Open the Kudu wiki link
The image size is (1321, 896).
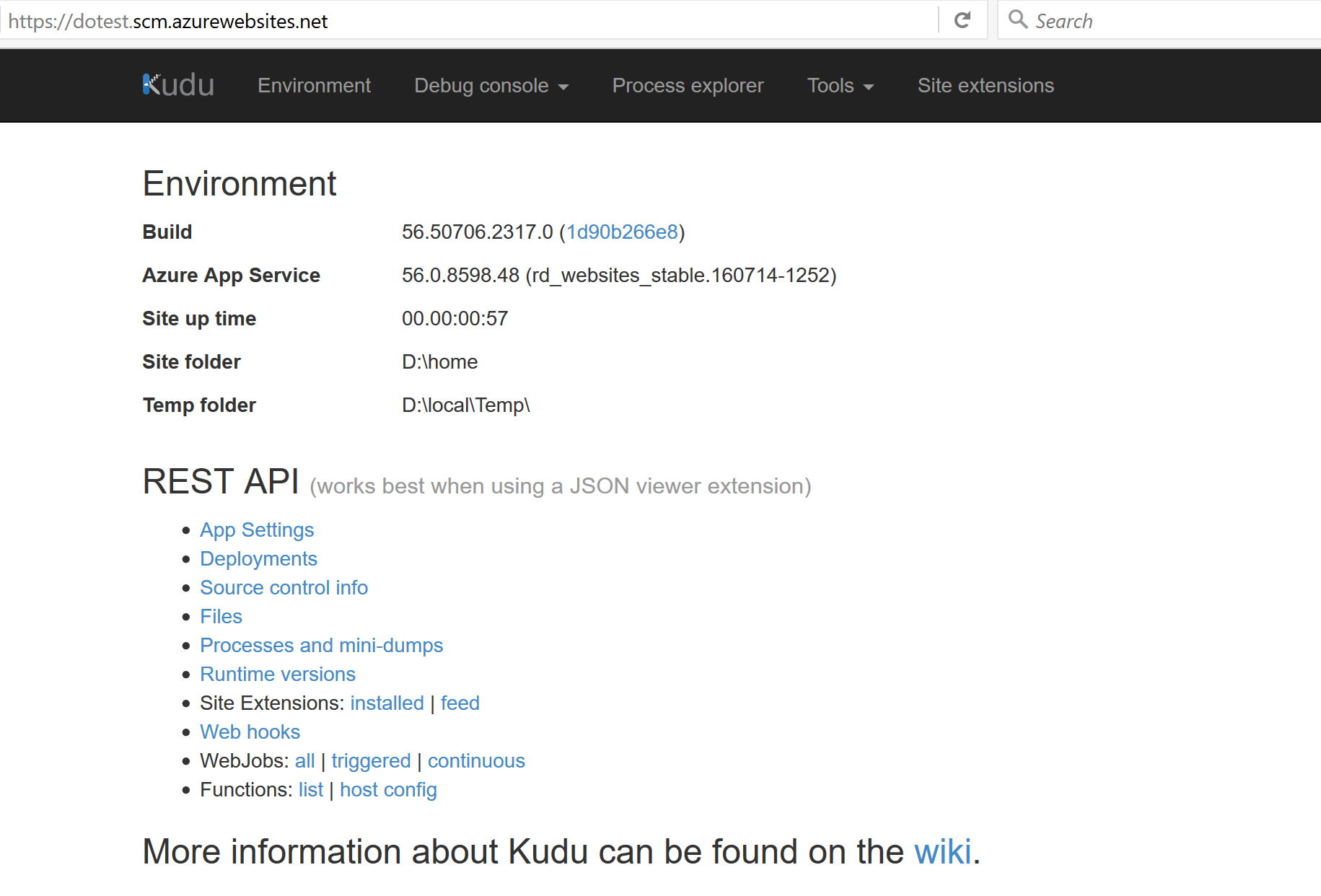click(x=942, y=851)
